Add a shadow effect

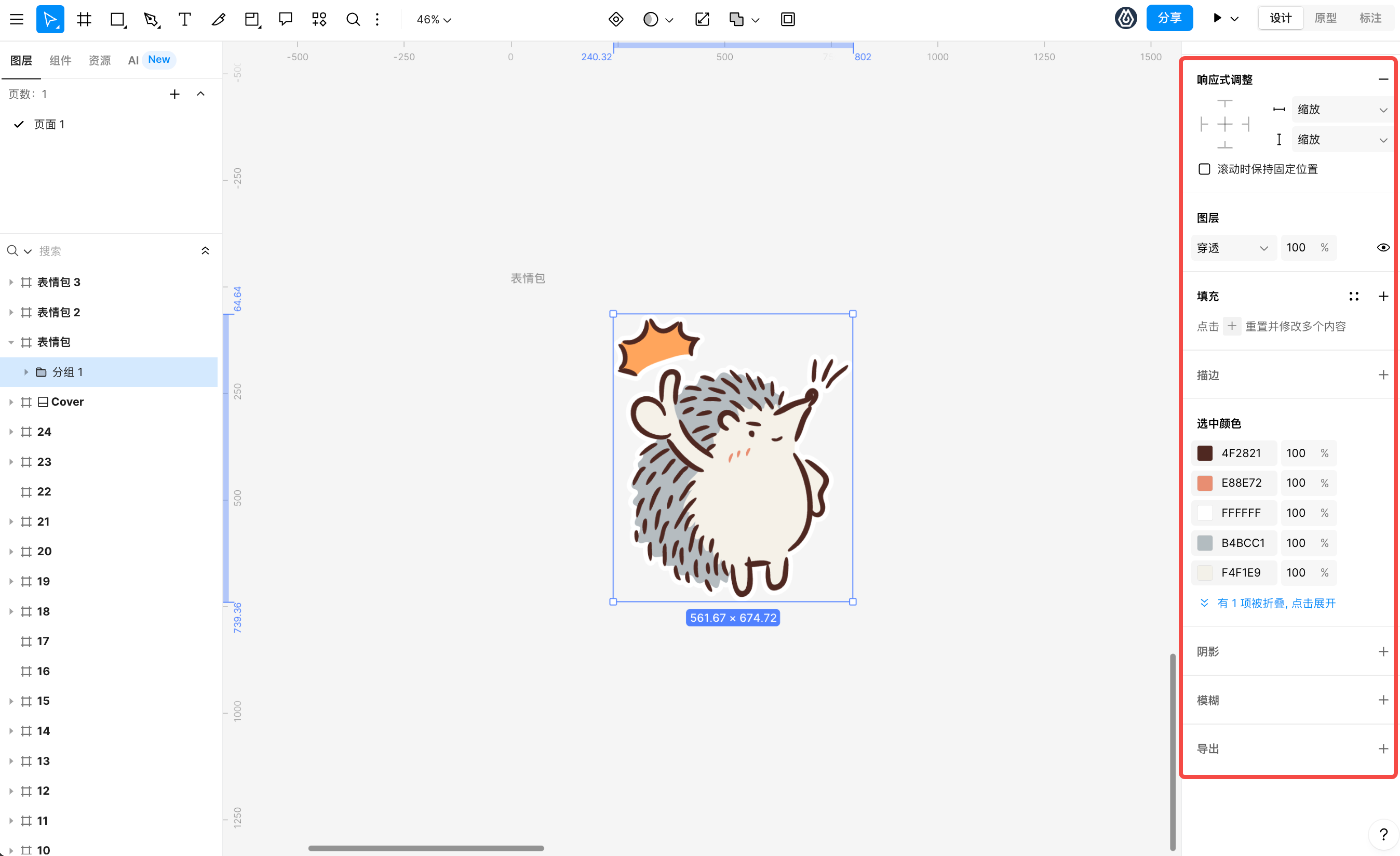click(x=1383, y=651)
